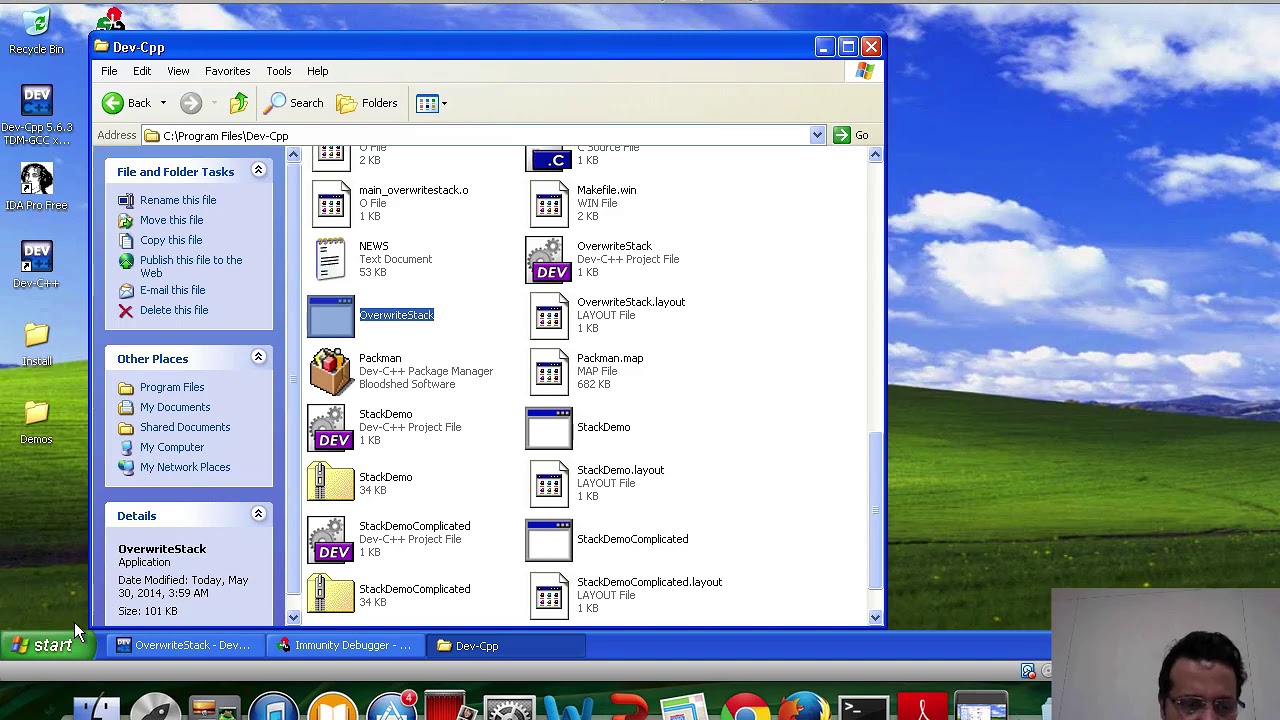
Task: Select Packman package manager icon
Action: (331, 371)
